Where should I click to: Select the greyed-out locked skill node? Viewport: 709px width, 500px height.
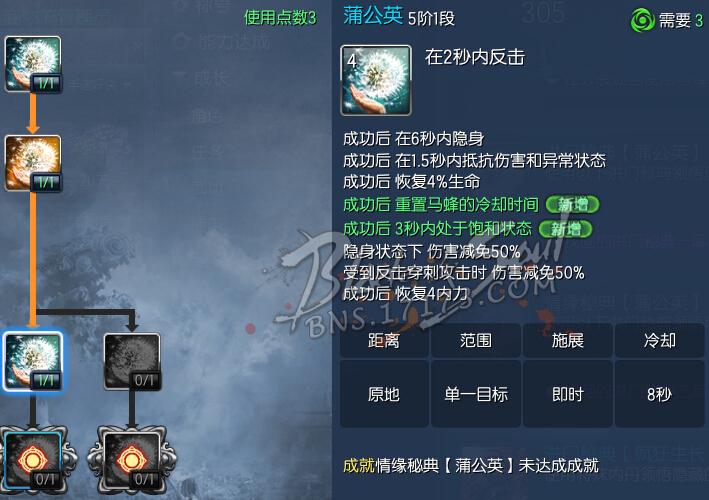(132, 362)
